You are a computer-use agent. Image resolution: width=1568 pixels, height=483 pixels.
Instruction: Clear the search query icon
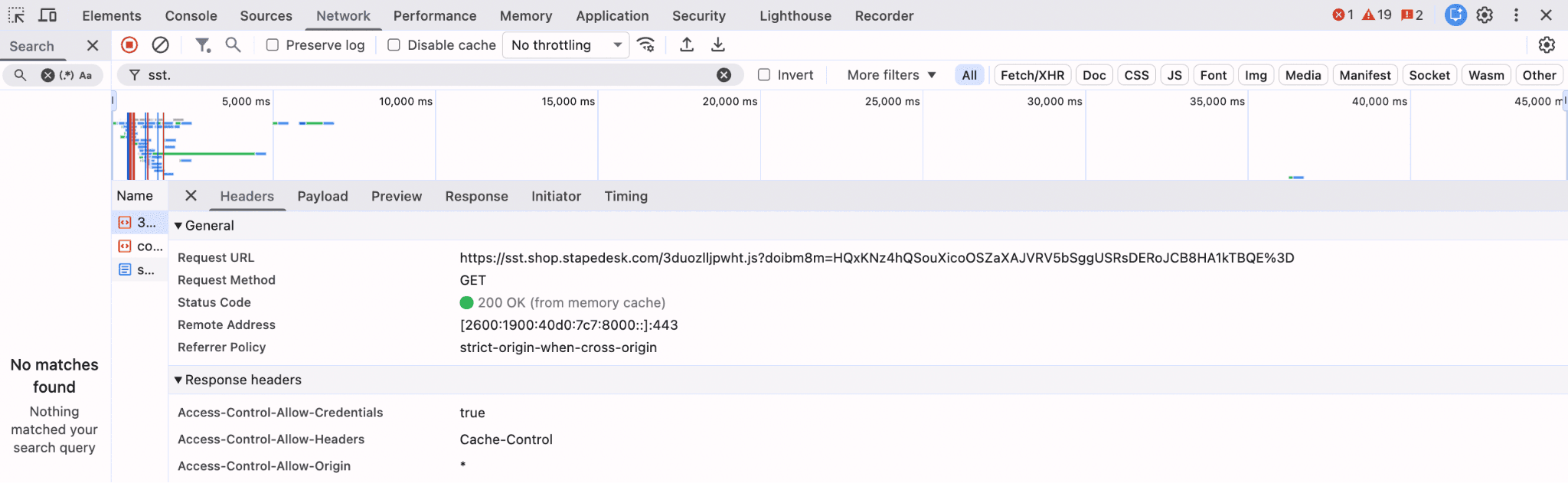[x=47, y=75]
